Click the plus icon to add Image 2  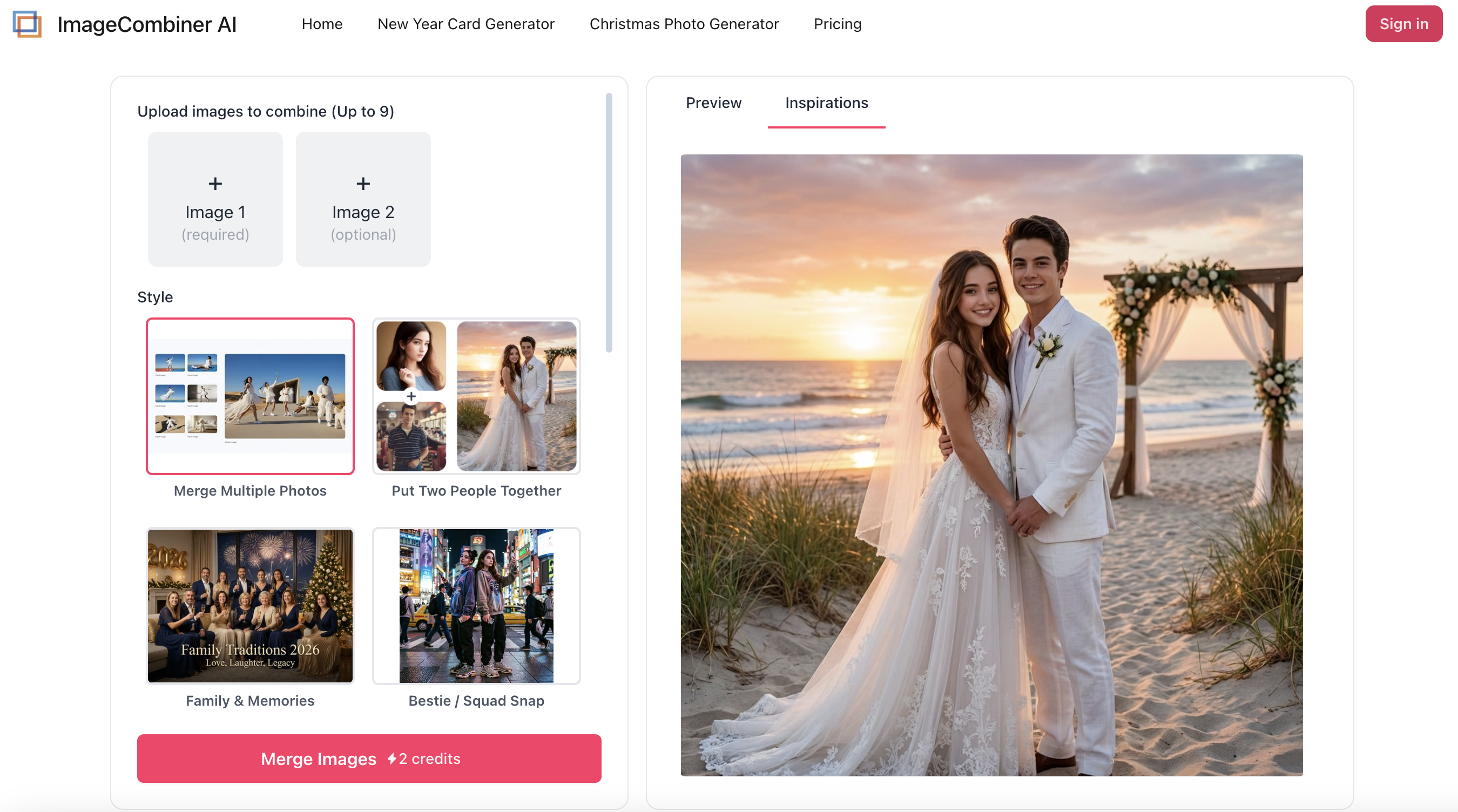[363, 184]
